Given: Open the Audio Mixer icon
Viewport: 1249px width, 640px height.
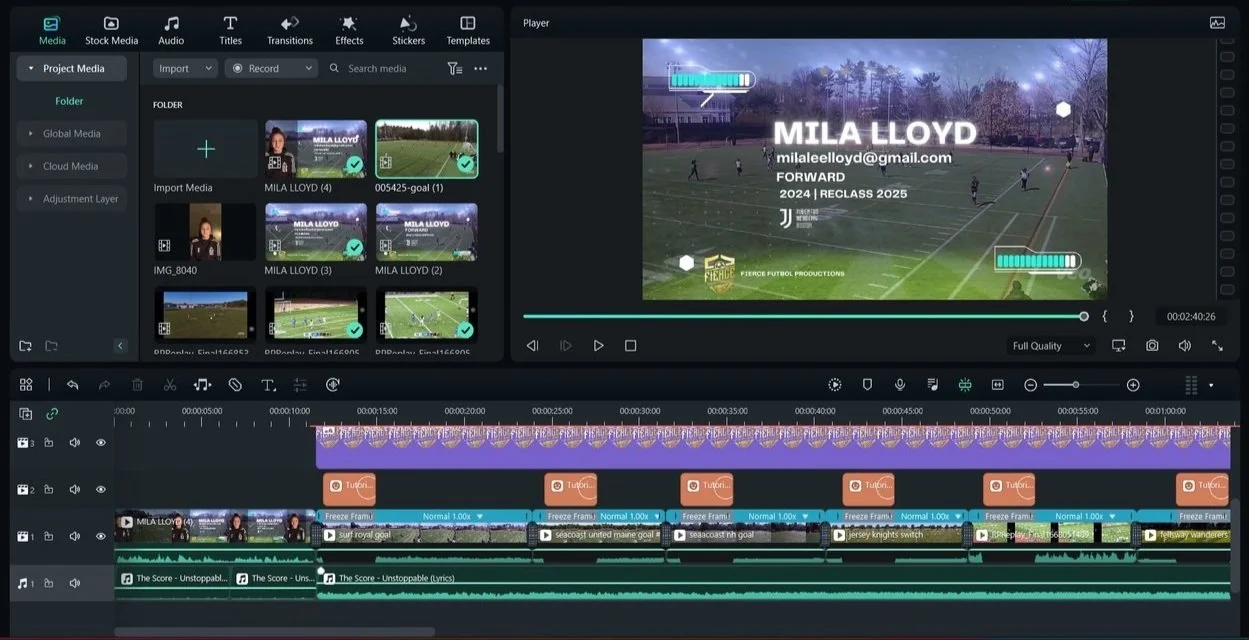Looking at the screenshot, I should [932, 384].
